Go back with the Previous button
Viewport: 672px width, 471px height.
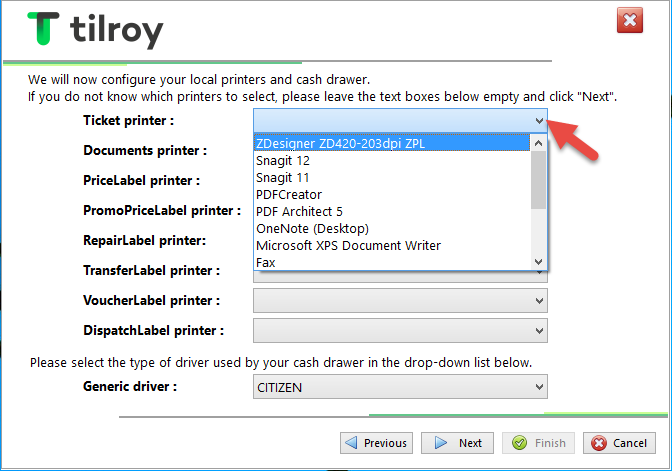point(376,443)
